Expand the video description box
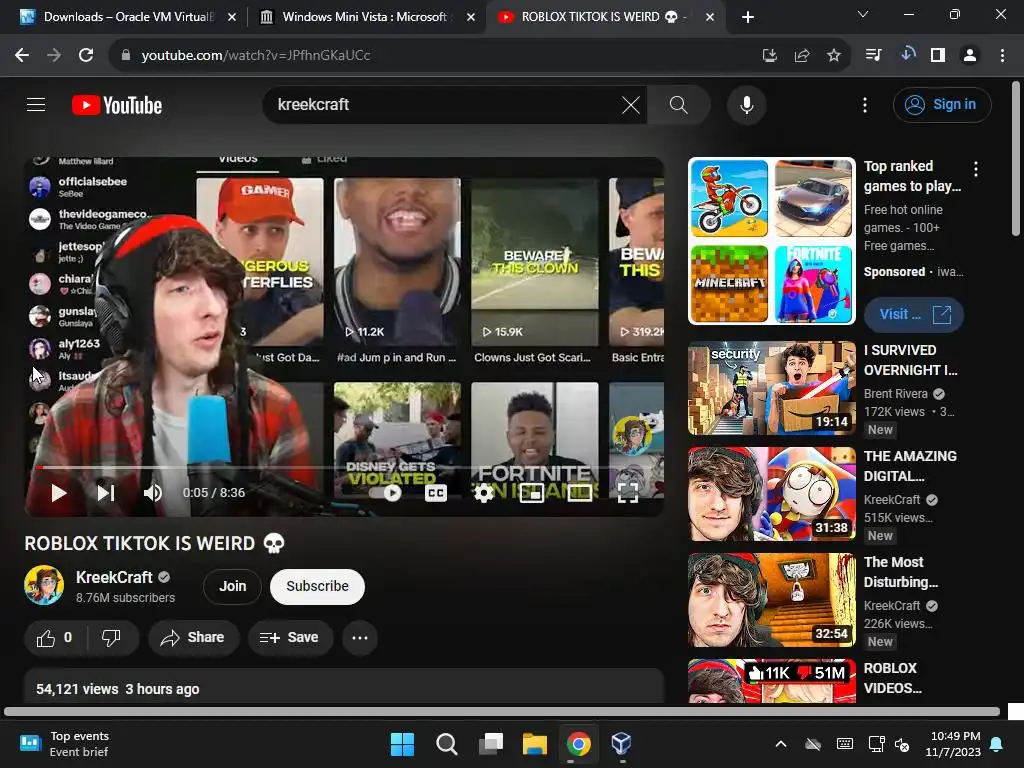1024x768 pixels. (x=344, y=686)
